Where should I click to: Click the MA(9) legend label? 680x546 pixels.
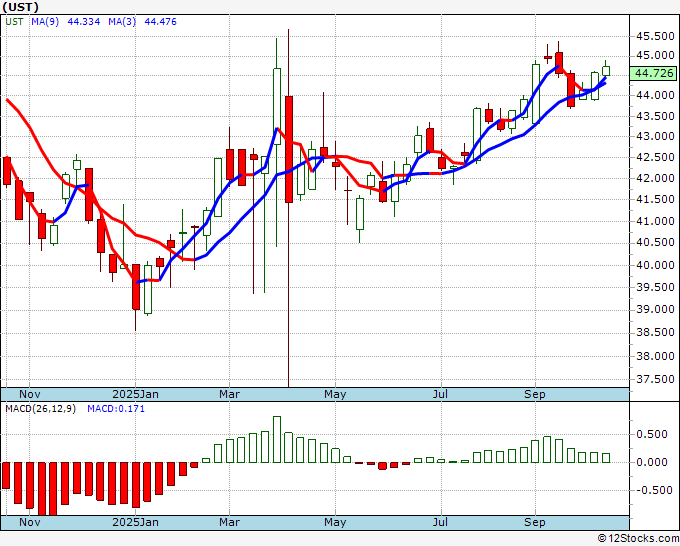click(x=45, y=22)
